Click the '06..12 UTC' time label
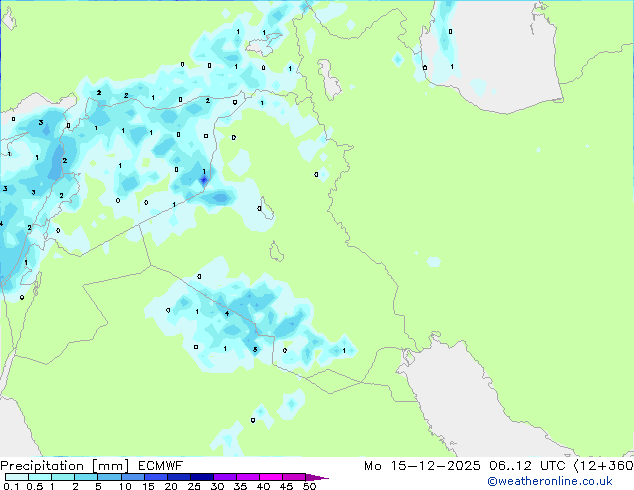The height and width of the screenshot is (490, 634). coord(527,466)
